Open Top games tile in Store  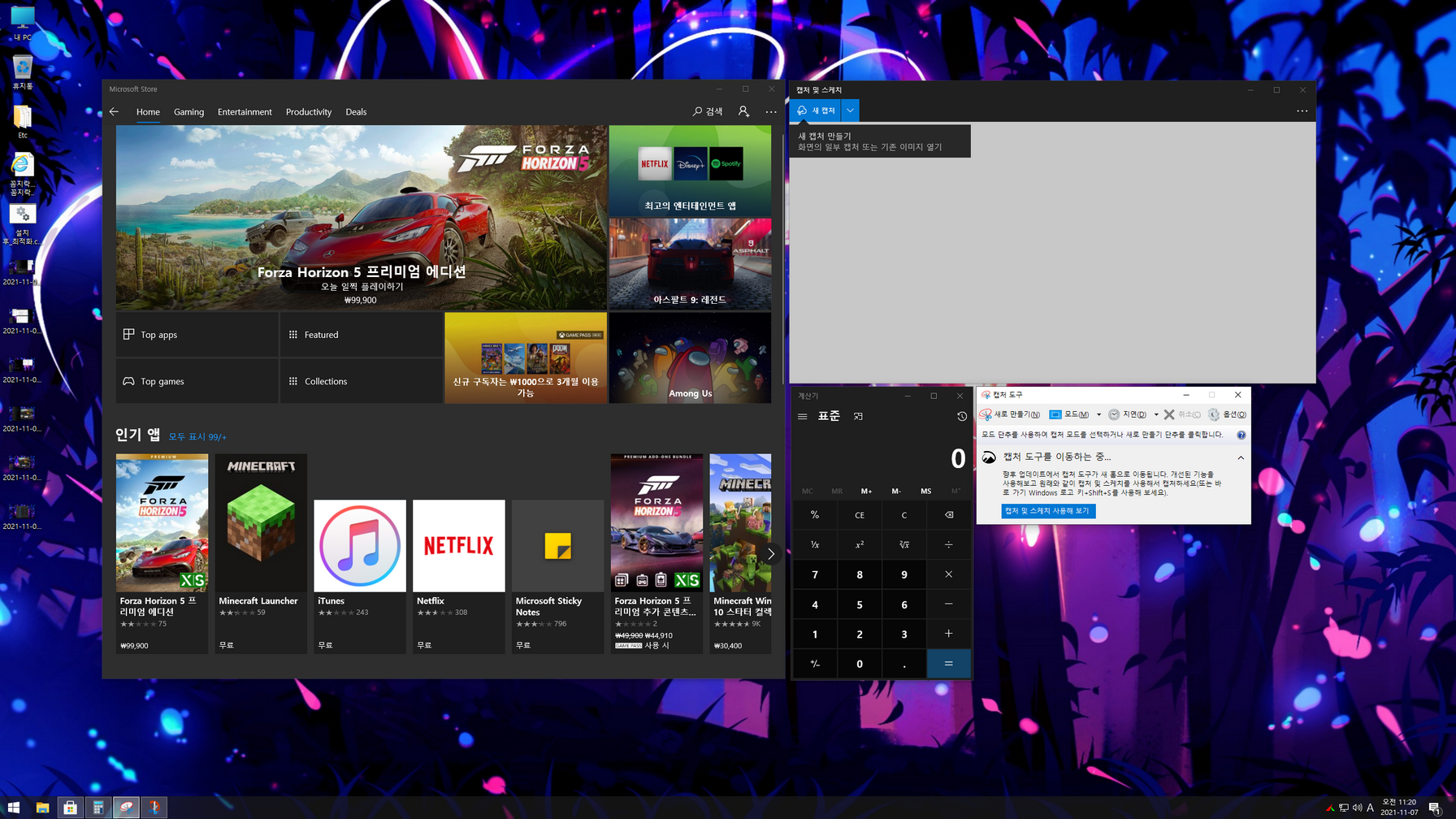197,381
